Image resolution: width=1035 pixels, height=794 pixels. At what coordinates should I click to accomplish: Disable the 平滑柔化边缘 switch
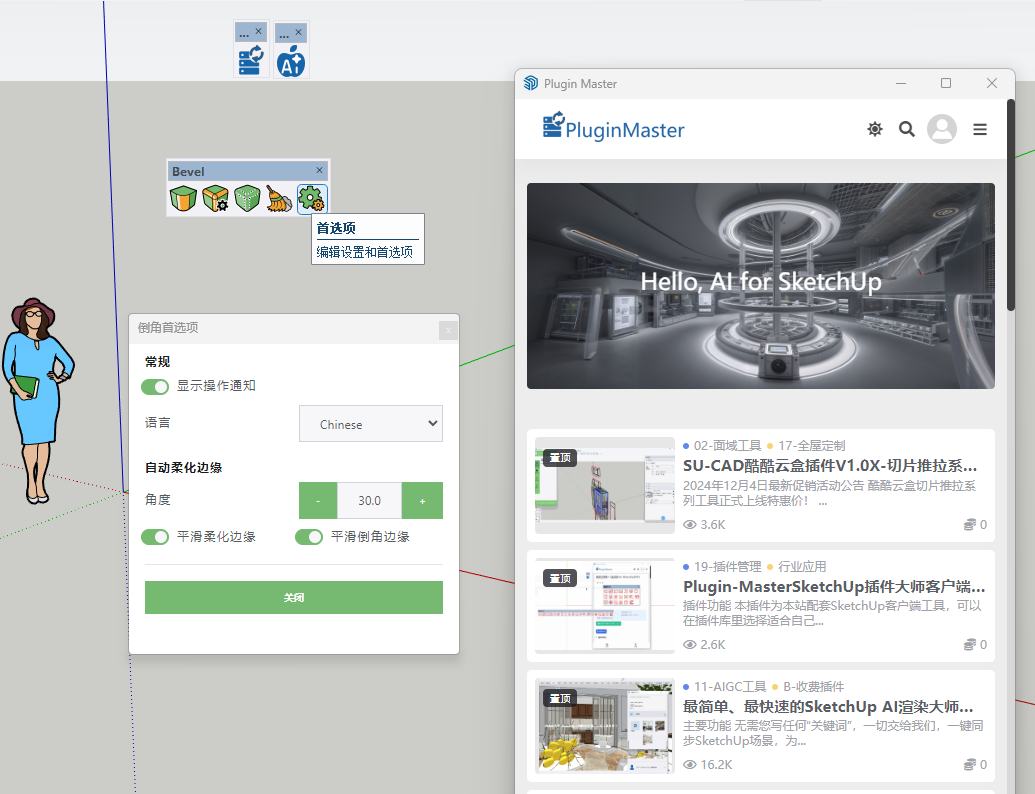tap(155, 537)
